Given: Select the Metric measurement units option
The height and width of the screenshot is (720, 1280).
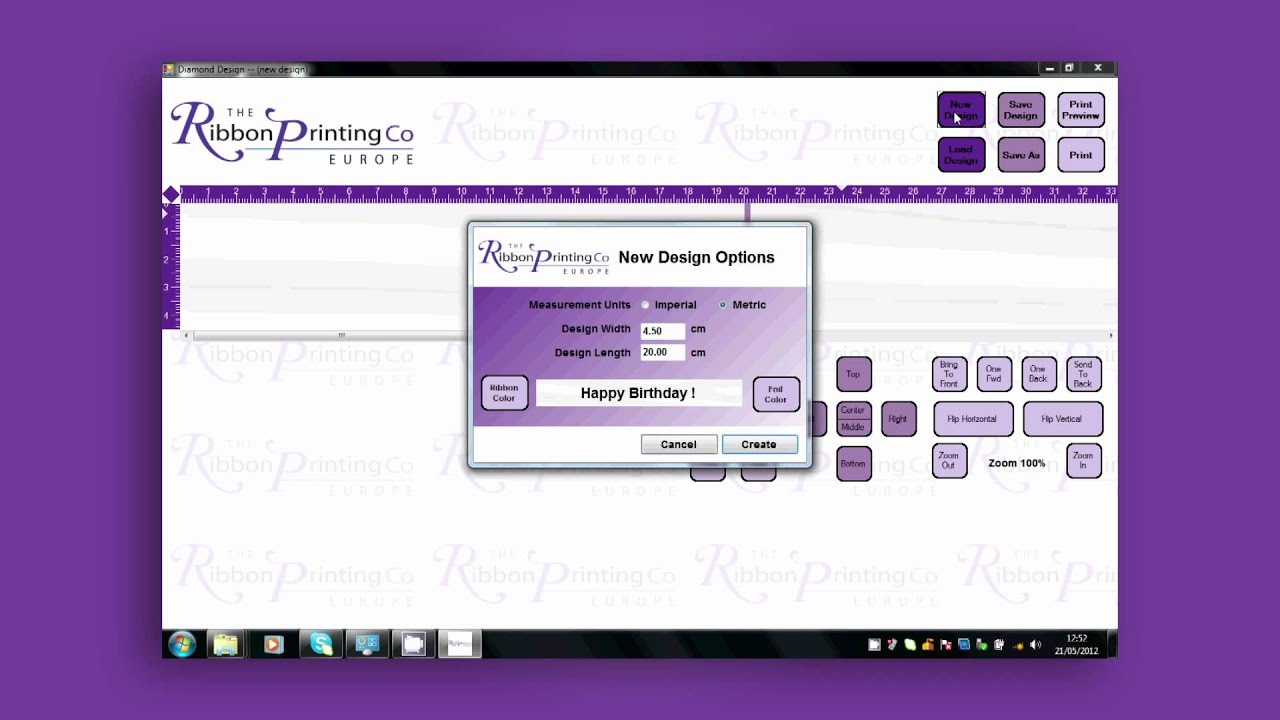Looking at the screenshot, I should (x=723, y=305).
